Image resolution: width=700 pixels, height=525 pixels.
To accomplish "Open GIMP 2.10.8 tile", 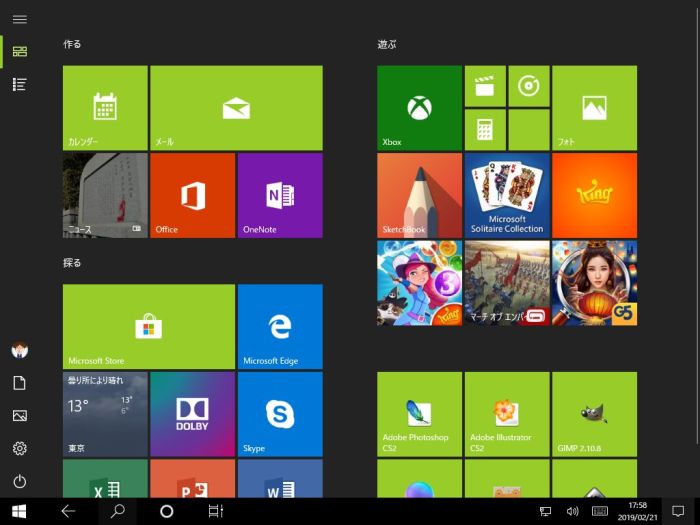I will click(594, 414).
